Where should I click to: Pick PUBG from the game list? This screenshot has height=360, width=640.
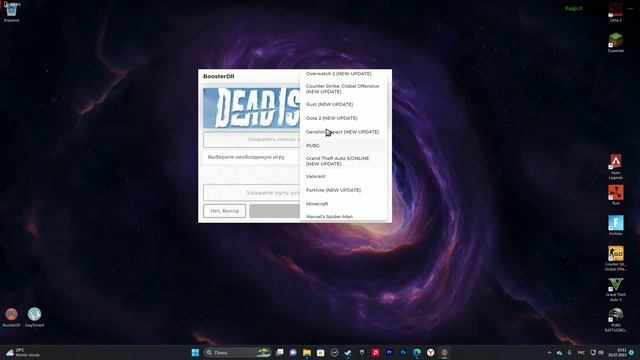(x=343, y=146)
